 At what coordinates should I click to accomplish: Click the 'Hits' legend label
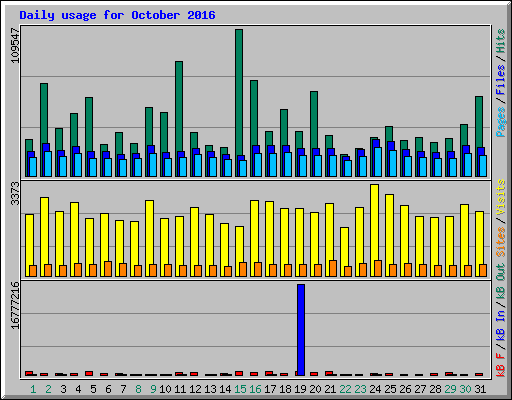pos(501,41)
